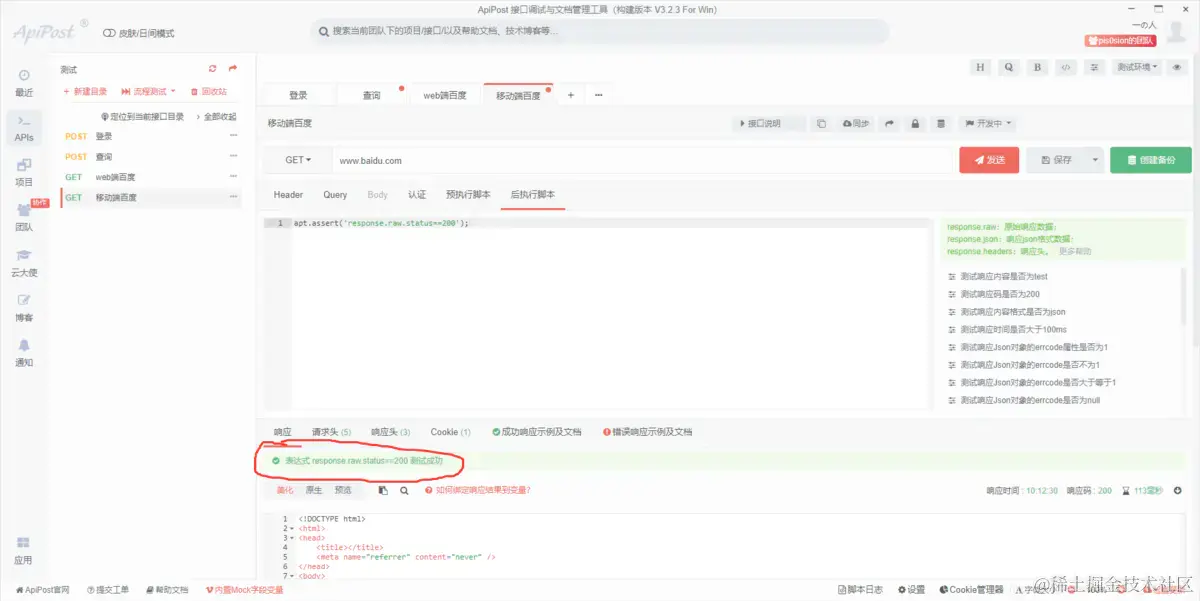Collapse the <html> fold arrow on line 2
Viewport: 1200px width, 601px height.
click(x=291, y=528)
